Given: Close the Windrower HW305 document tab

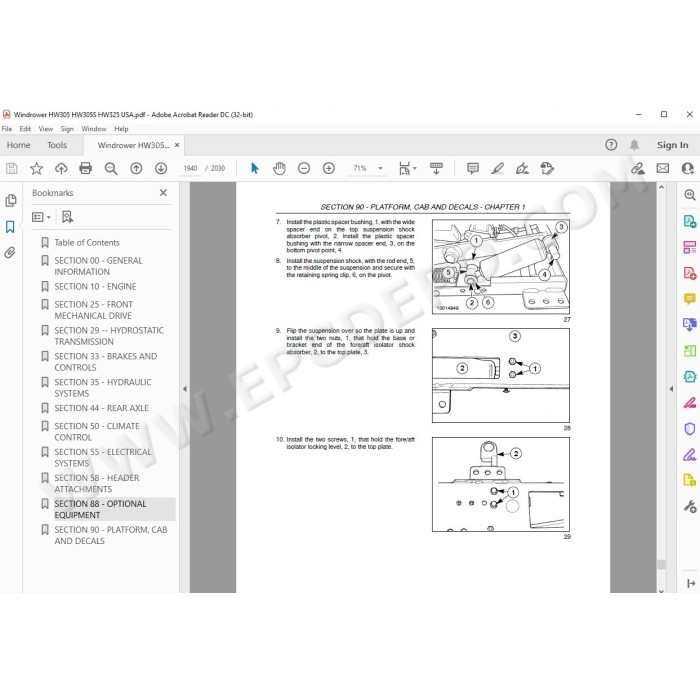Looking at the screenshot, I should pyautogui.click(x=177, y=145).
